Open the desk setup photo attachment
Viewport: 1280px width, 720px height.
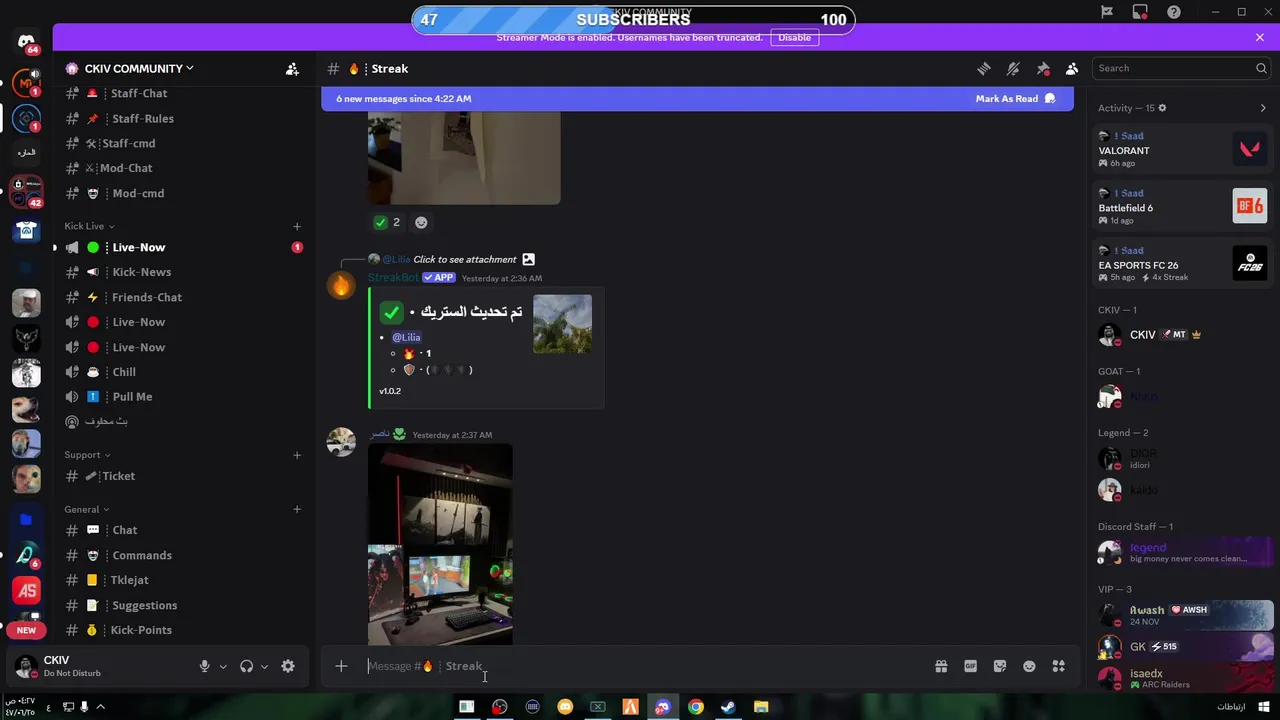click(440, 544)
